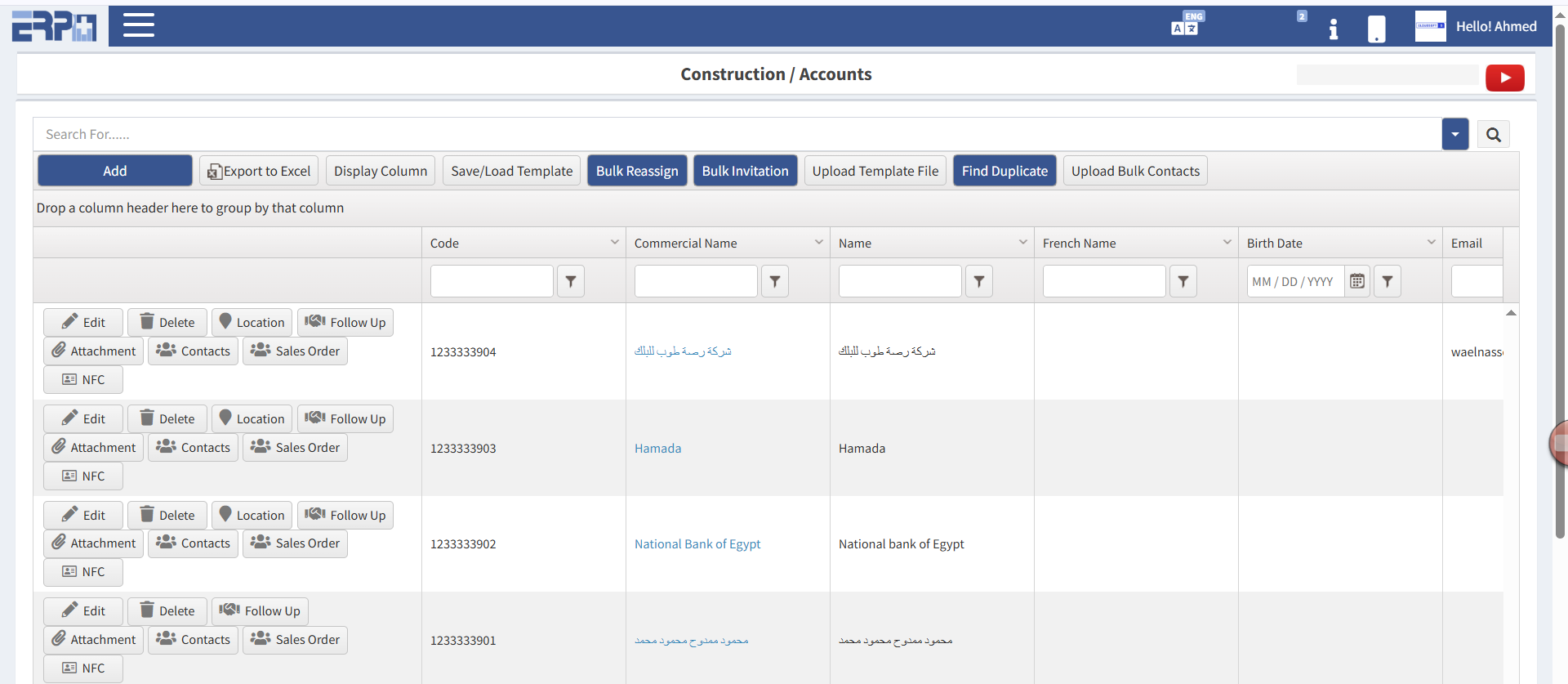The width and height of the screenshot is (1568, 684).
Task: Click Export to Excel
Action: point(259,171)
